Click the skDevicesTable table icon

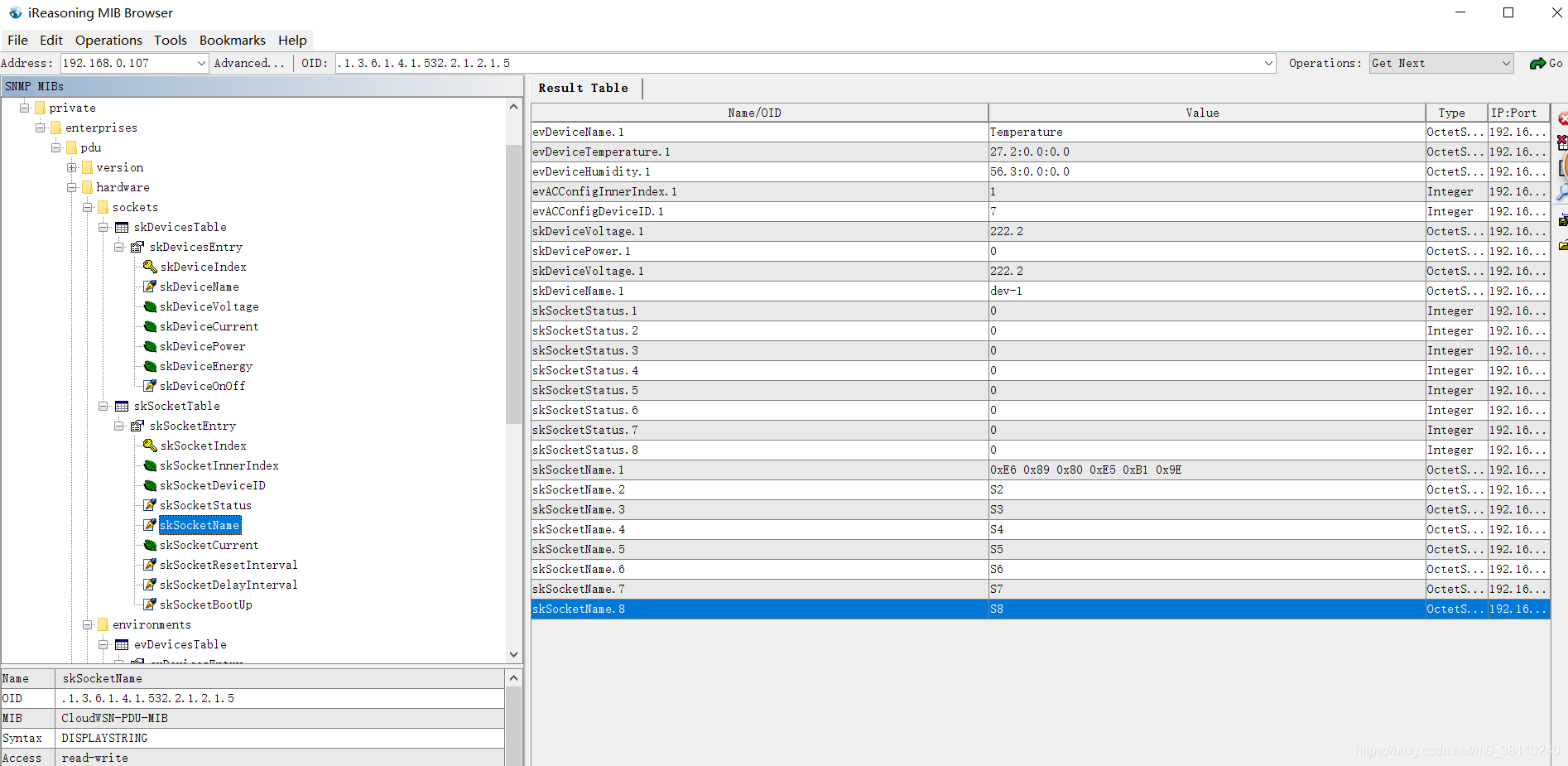[x=122, y=227]
